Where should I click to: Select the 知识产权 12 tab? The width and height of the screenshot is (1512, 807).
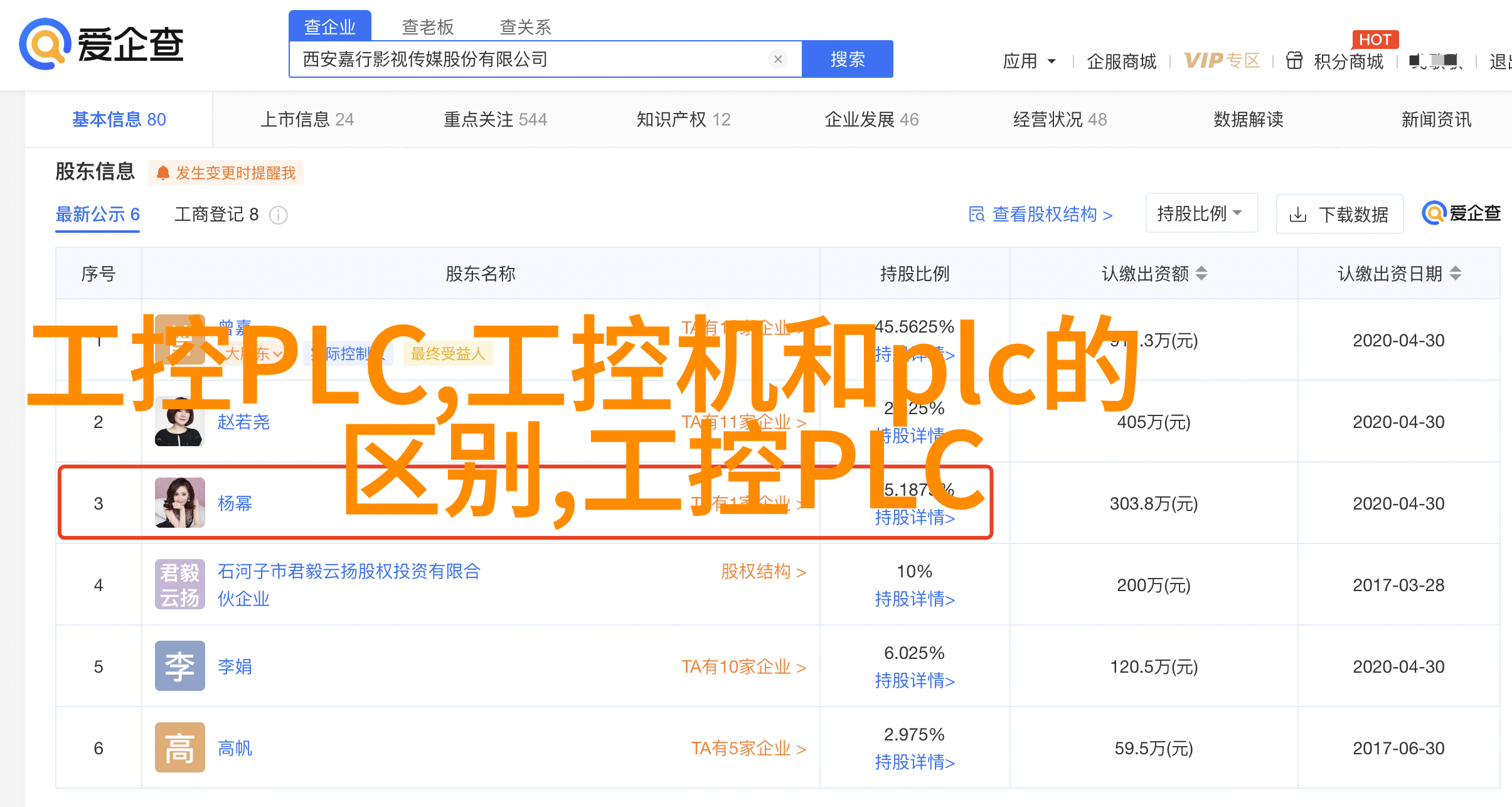684,119
